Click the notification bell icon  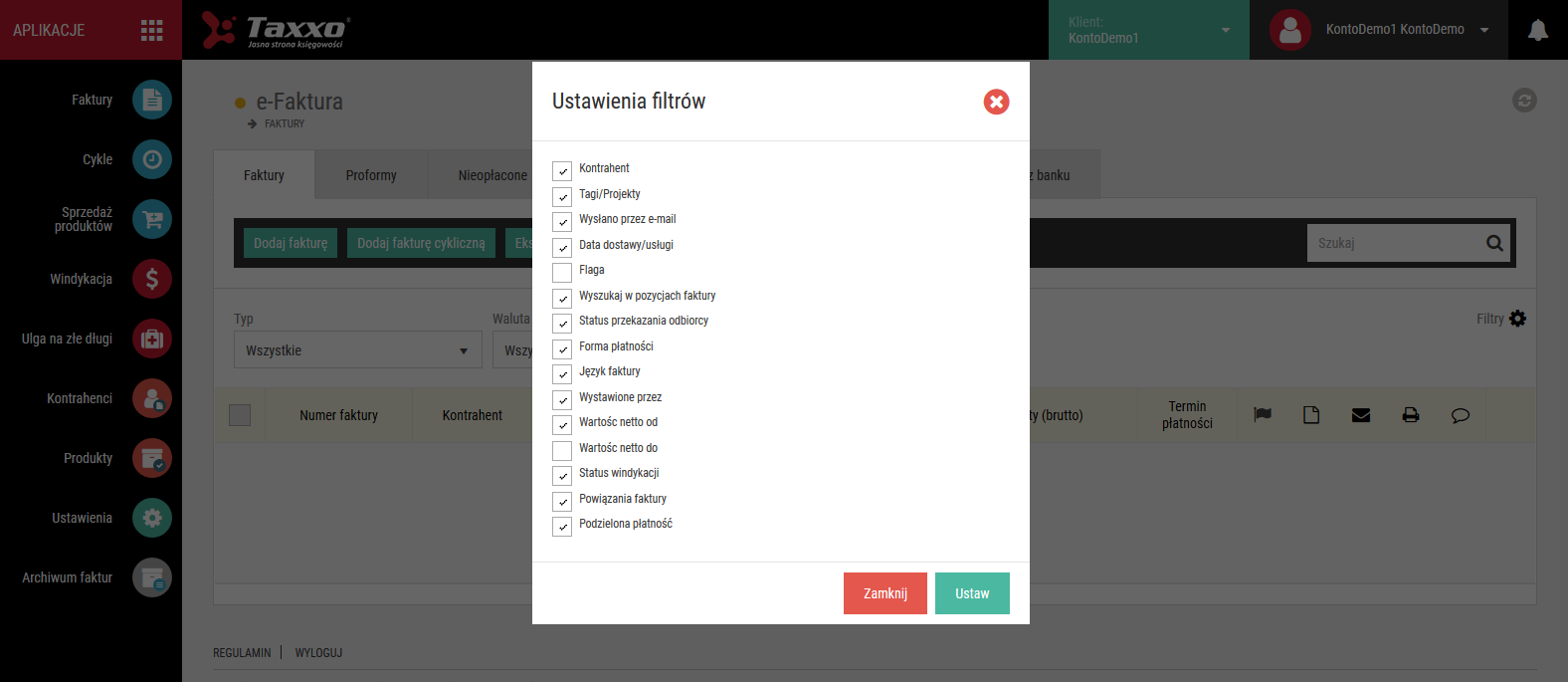pos(1537,30)
